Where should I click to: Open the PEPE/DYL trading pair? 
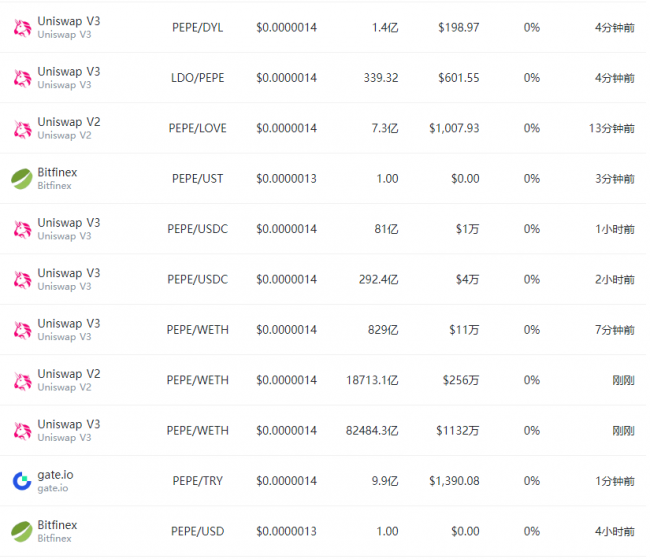197,28
